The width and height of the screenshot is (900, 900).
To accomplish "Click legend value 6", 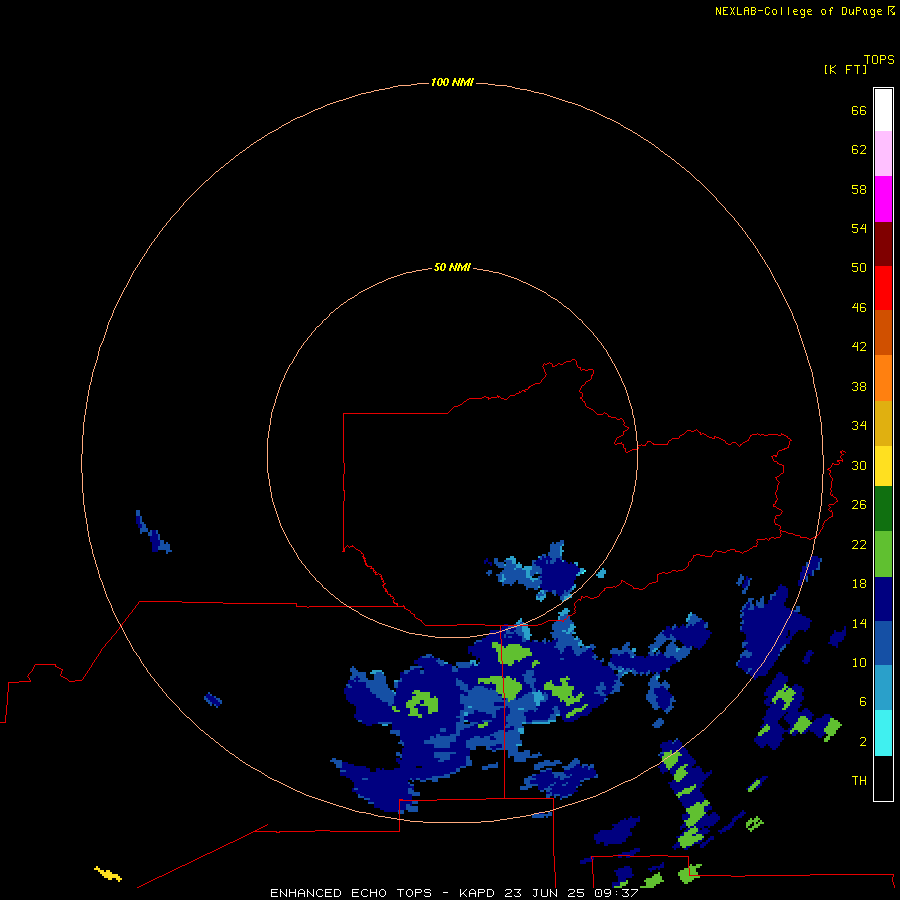I will tap(863, 701).
